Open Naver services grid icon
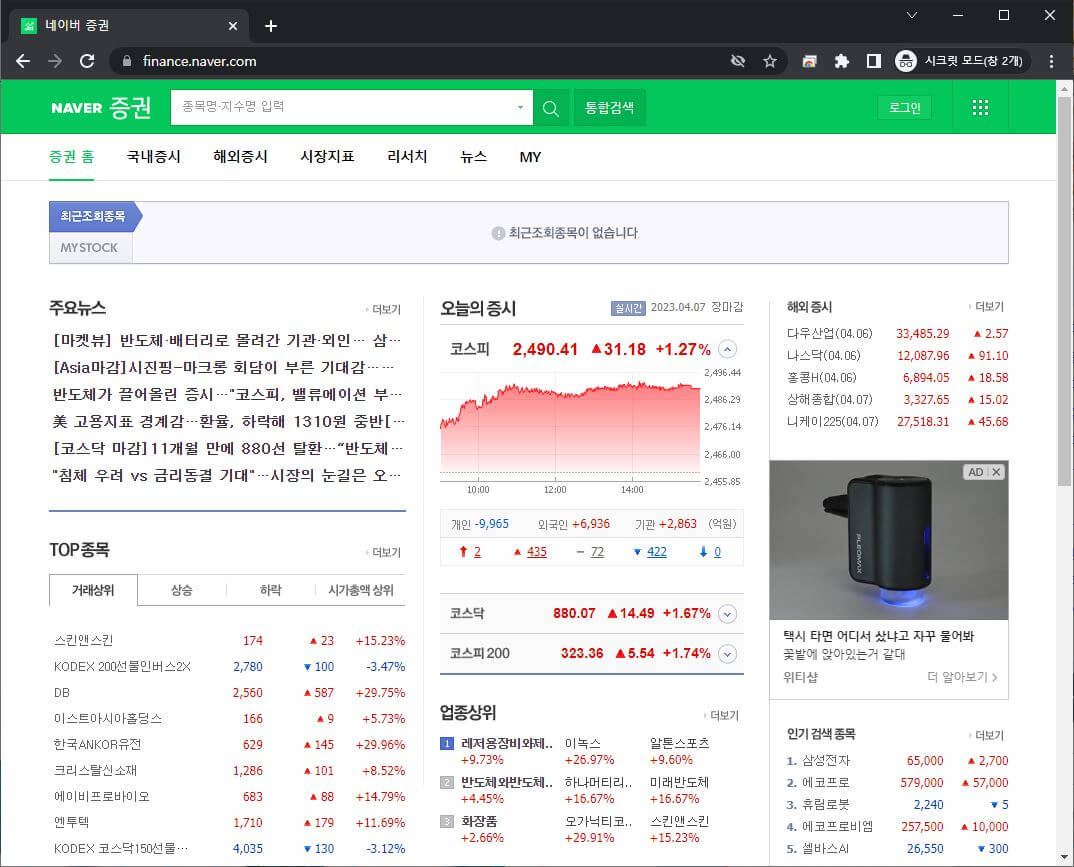This screenshot has height=867, width=1074. (x=980, y=108)
